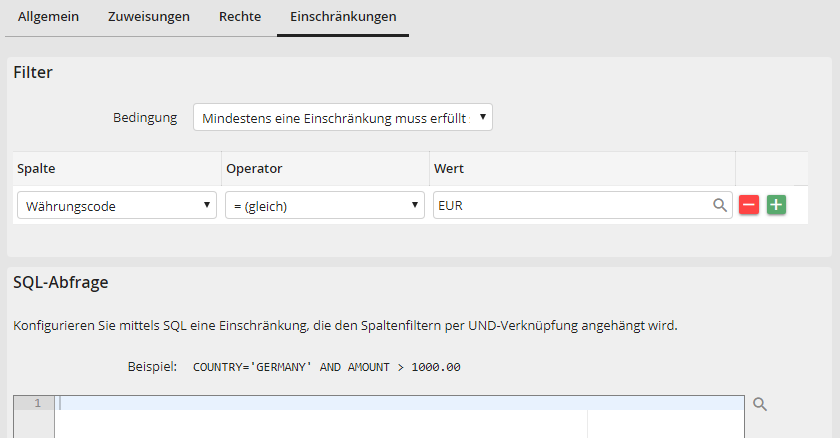Click the Spalte column header

click(x=35, y=168)
